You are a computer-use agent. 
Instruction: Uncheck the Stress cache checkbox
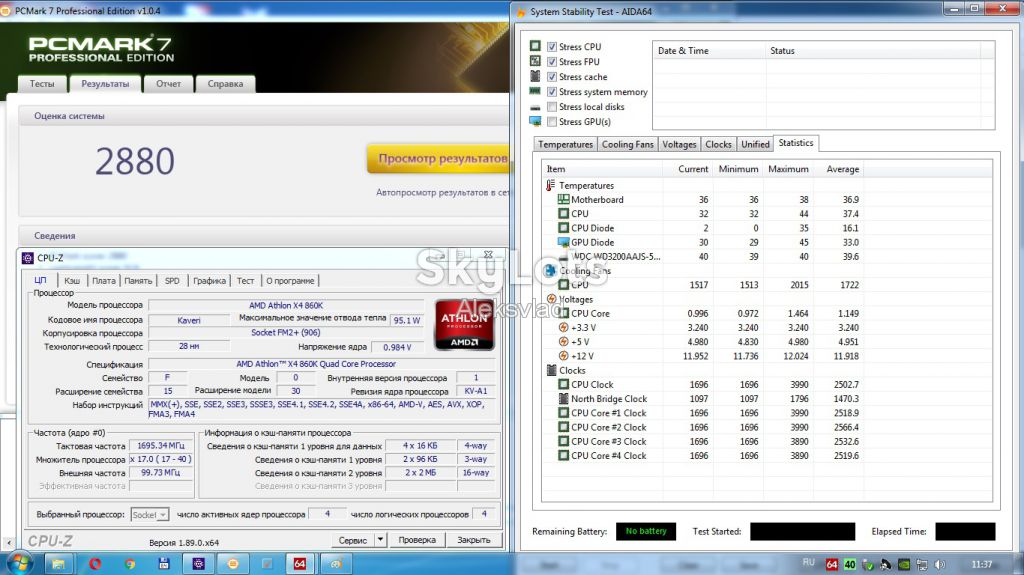[x=552, y=76]
